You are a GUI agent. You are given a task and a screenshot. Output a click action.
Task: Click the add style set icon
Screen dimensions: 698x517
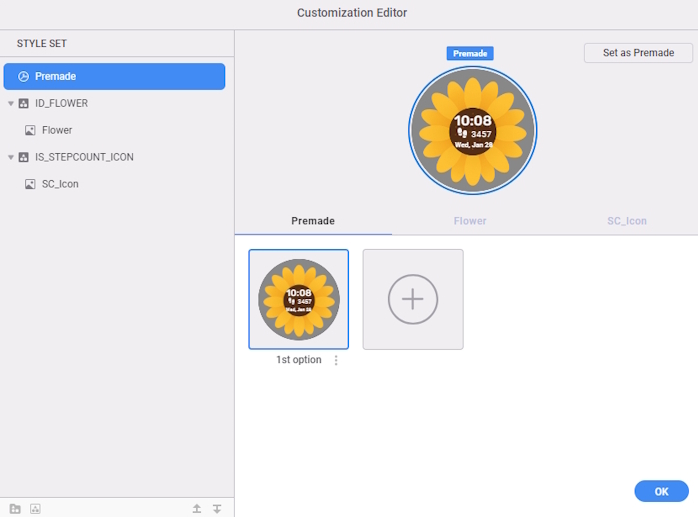35,508
